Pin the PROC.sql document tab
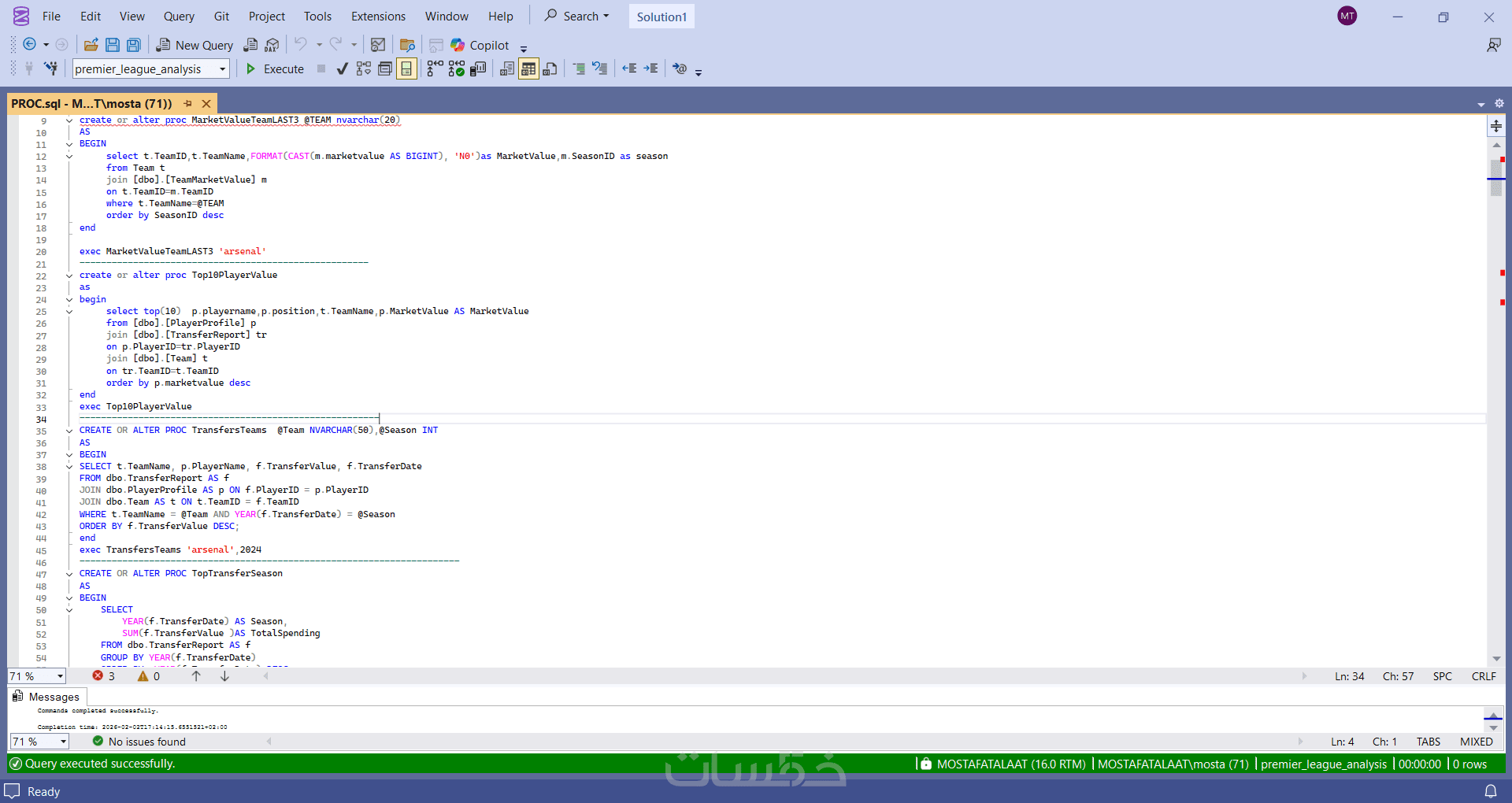Screen dimensions: 1512x803 [187, 103]
